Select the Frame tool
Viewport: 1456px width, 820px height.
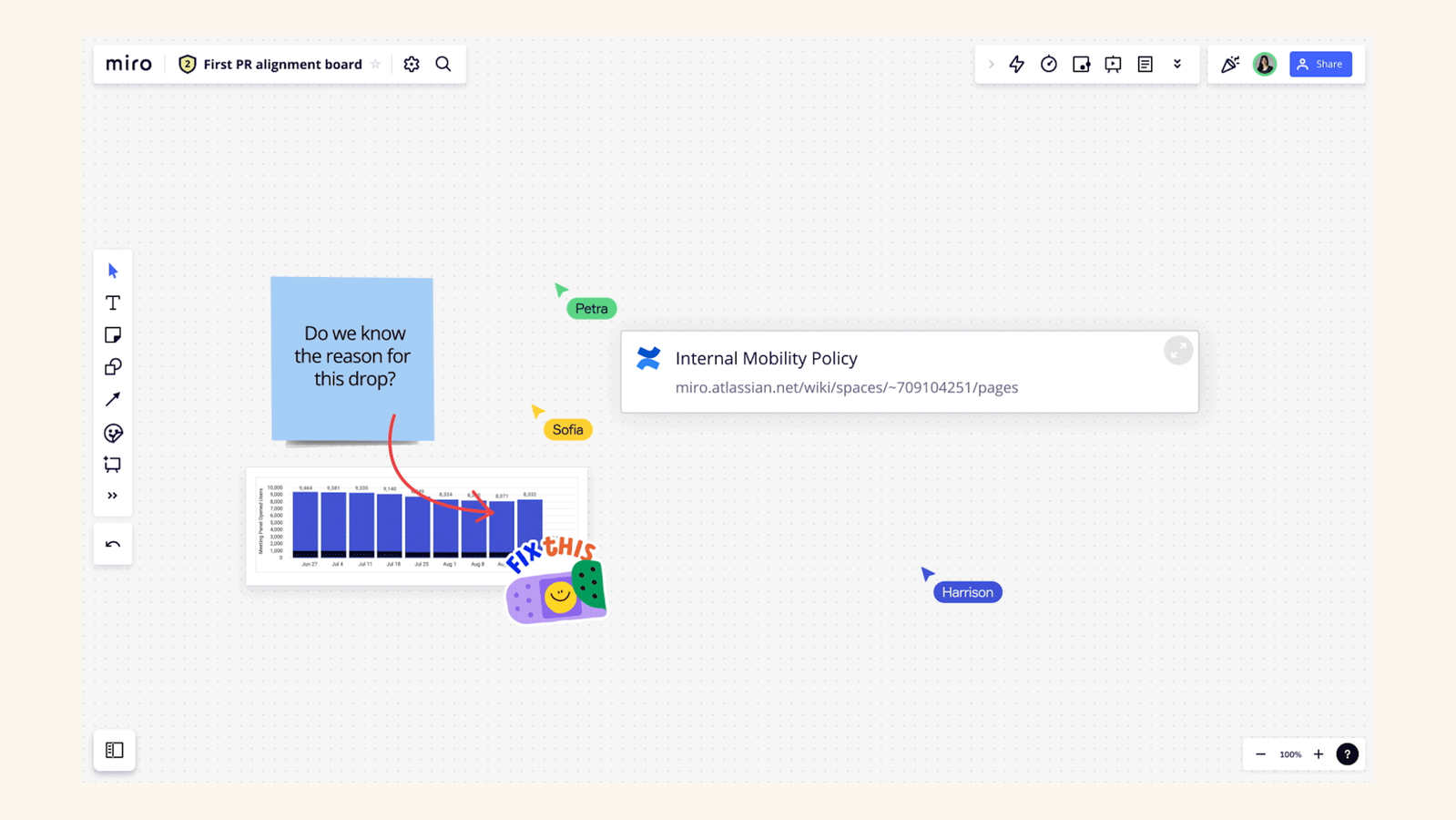[x=113, y=465]
